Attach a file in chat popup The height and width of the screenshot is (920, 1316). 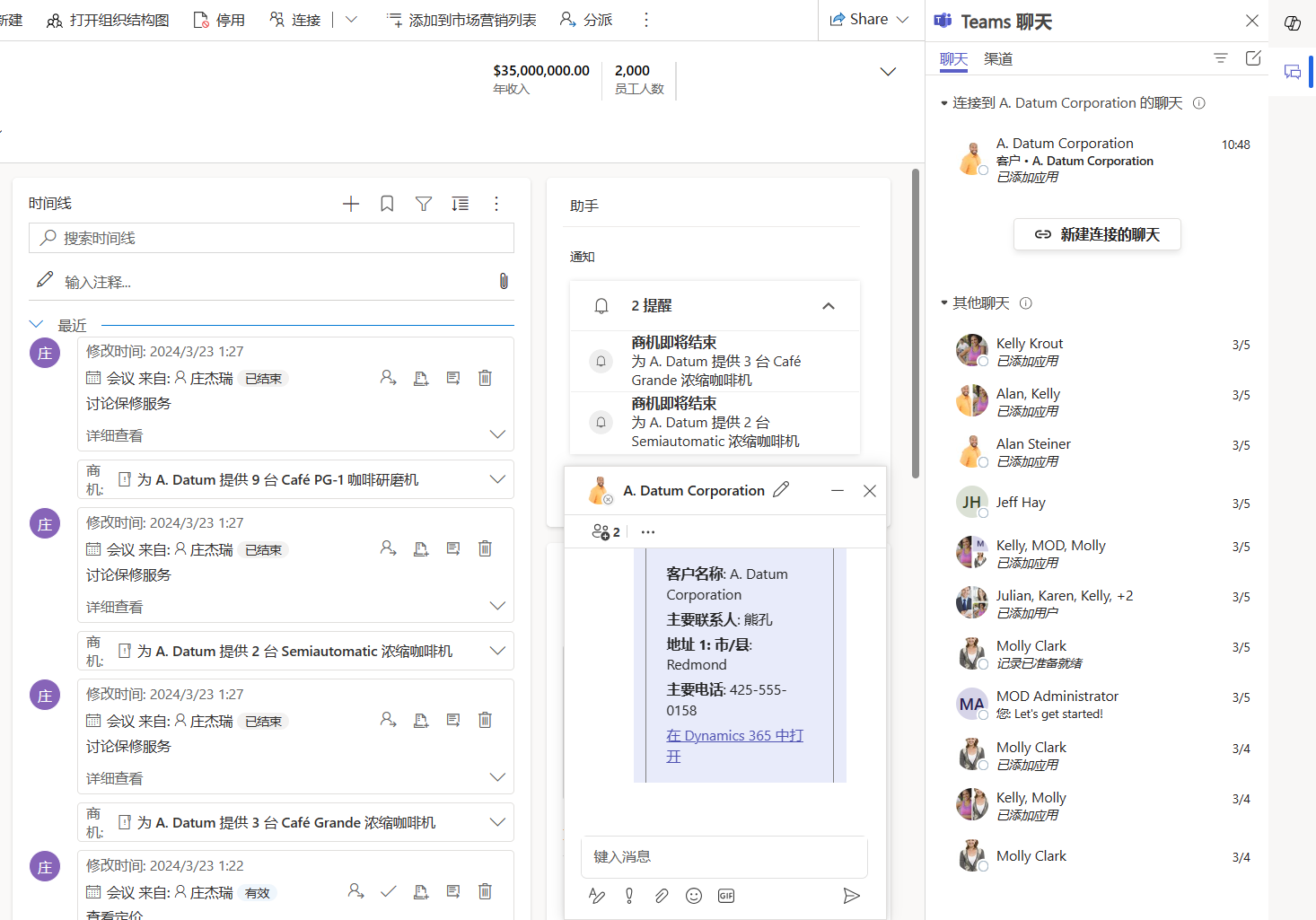(662, 895)
